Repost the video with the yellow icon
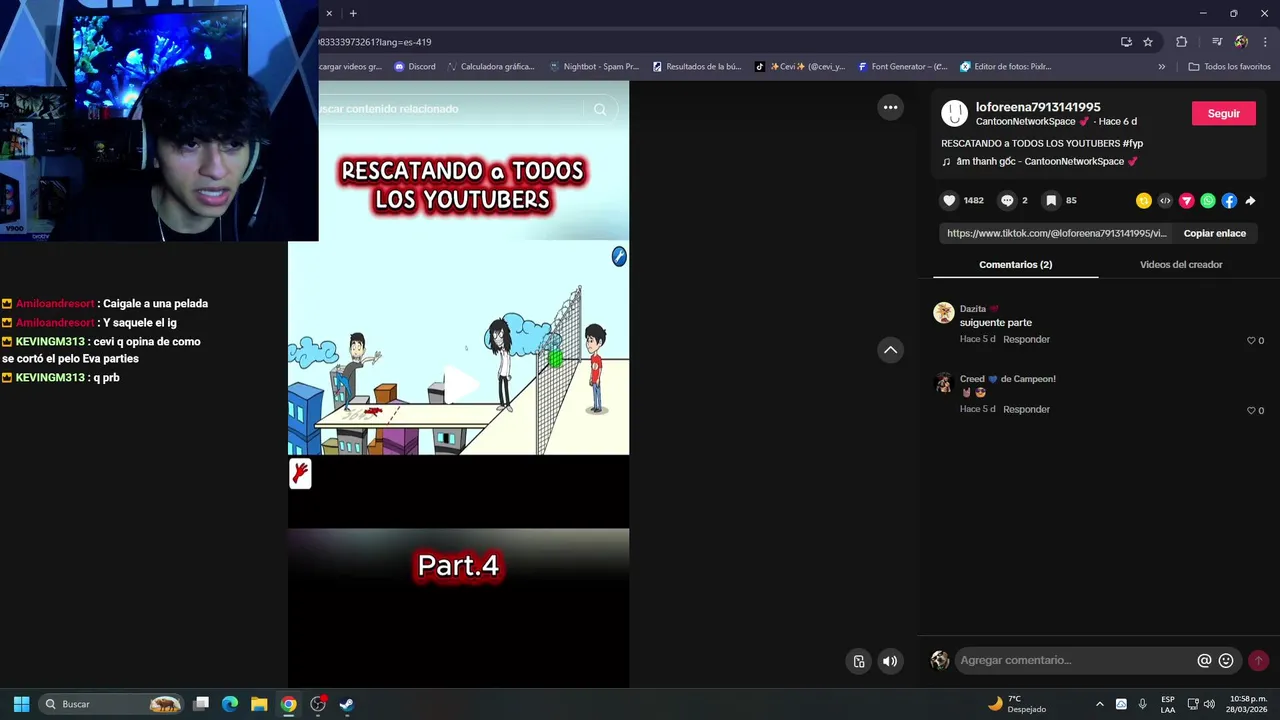1280x720 pixels. (x=1144, y=201)
